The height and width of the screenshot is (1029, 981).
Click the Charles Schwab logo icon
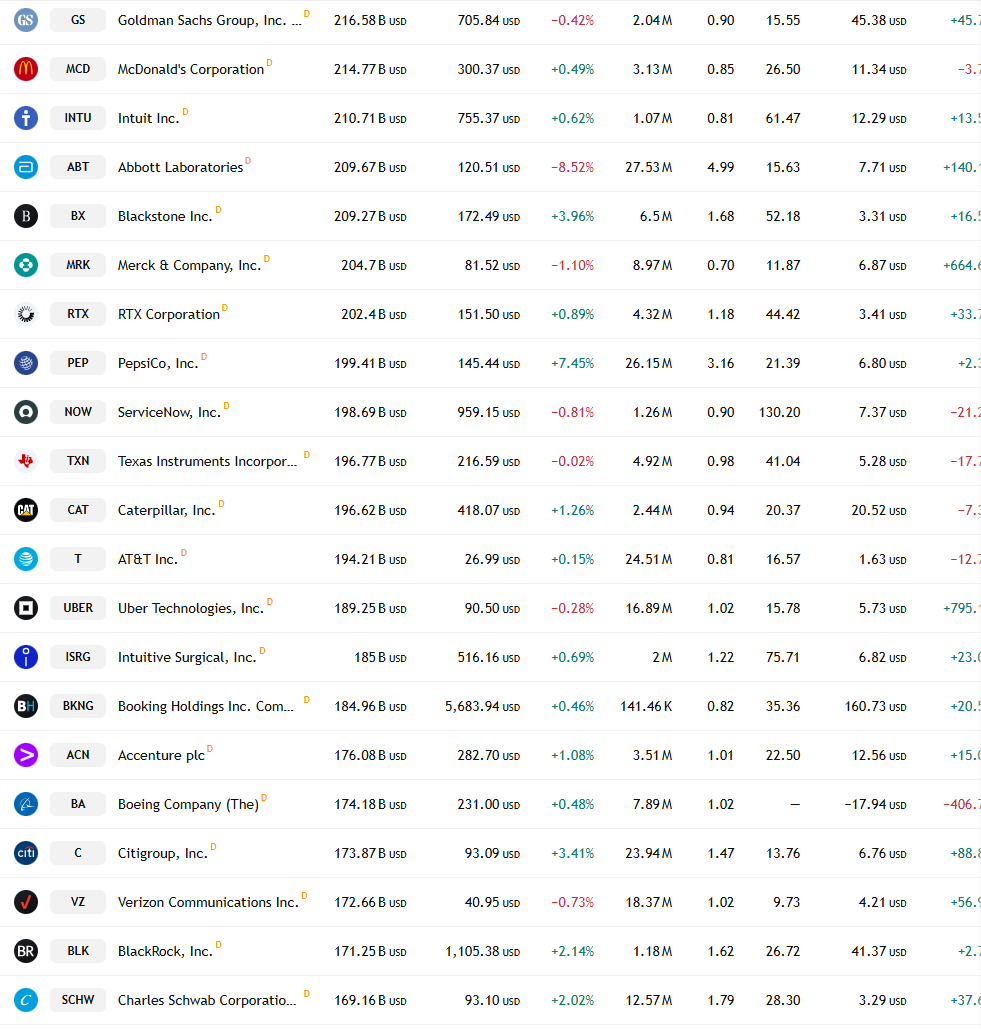click(26, 1000)
